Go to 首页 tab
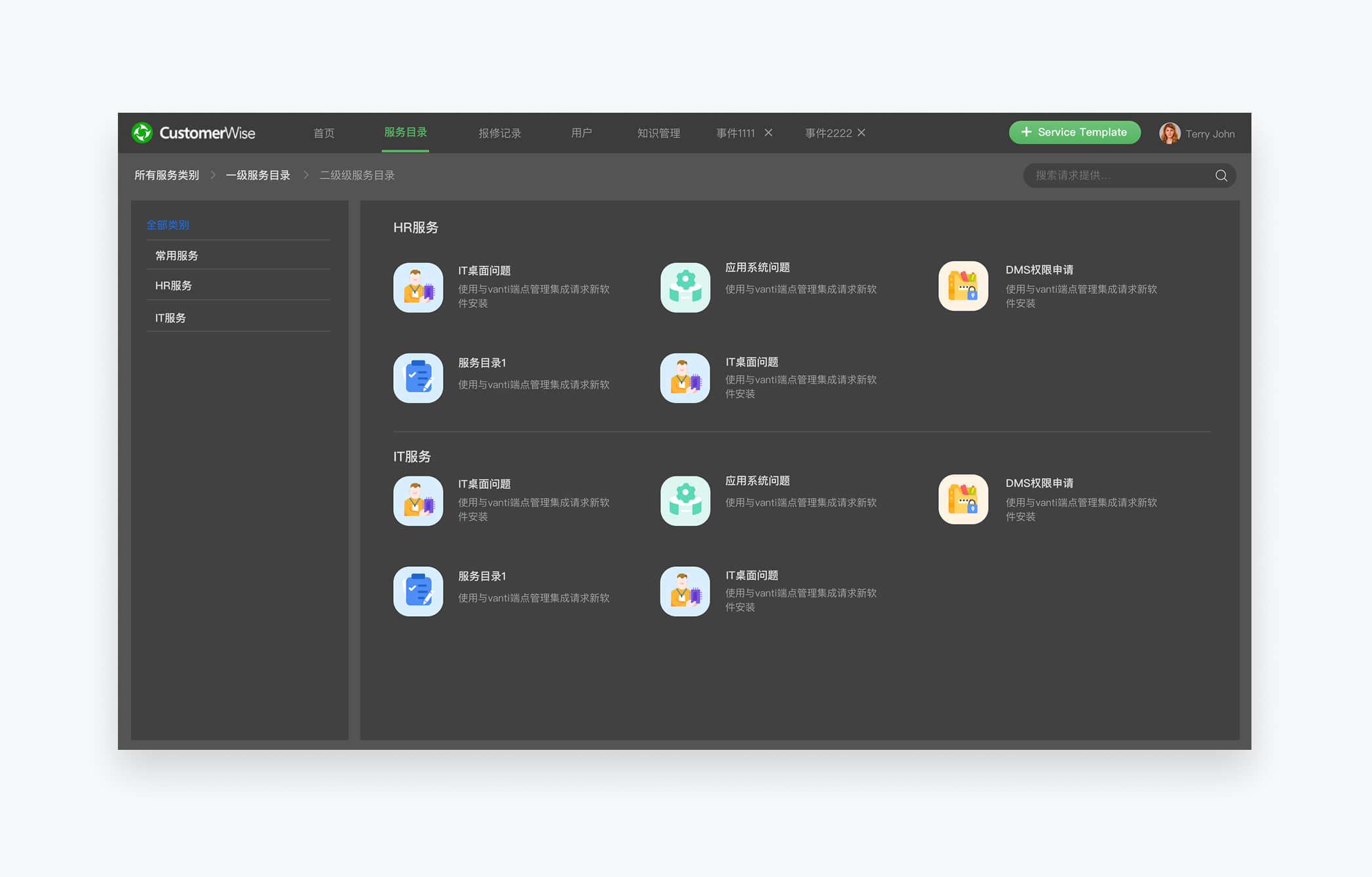 pos(324,133)
